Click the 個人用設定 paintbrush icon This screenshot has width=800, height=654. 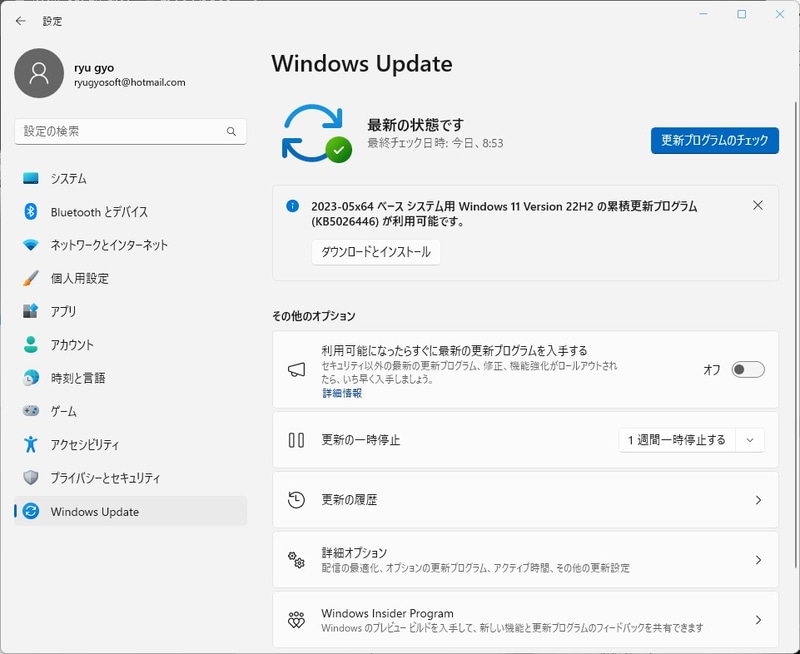click(x=31, y=278)
